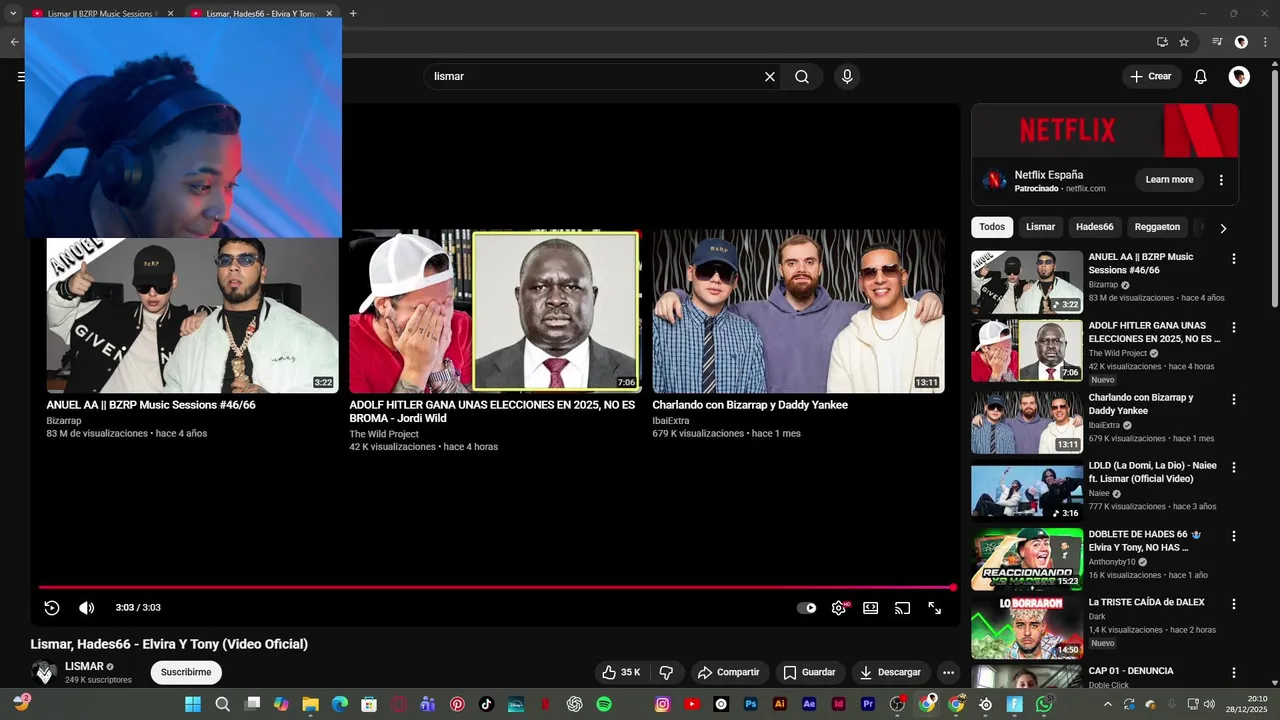Open La TRISTE CAÍDA de DALEX title
This screenshot has height=720, width=1280.
pyautogui.click(x=1146, y=602)
